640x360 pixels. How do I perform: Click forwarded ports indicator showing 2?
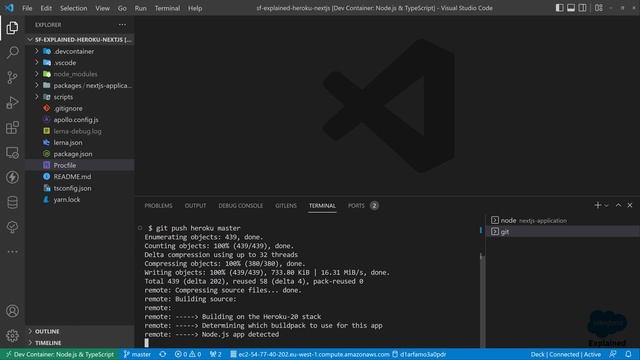216,354
